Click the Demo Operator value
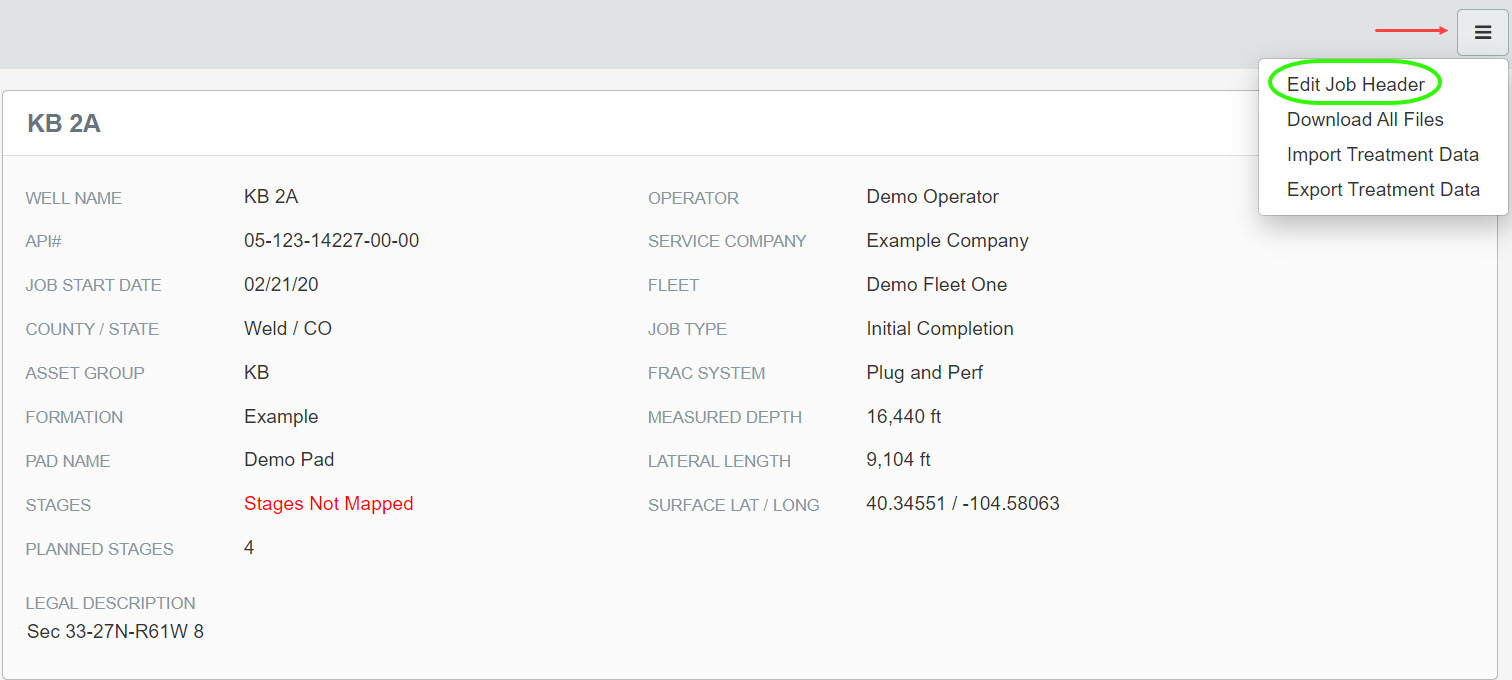 (932, 197)
